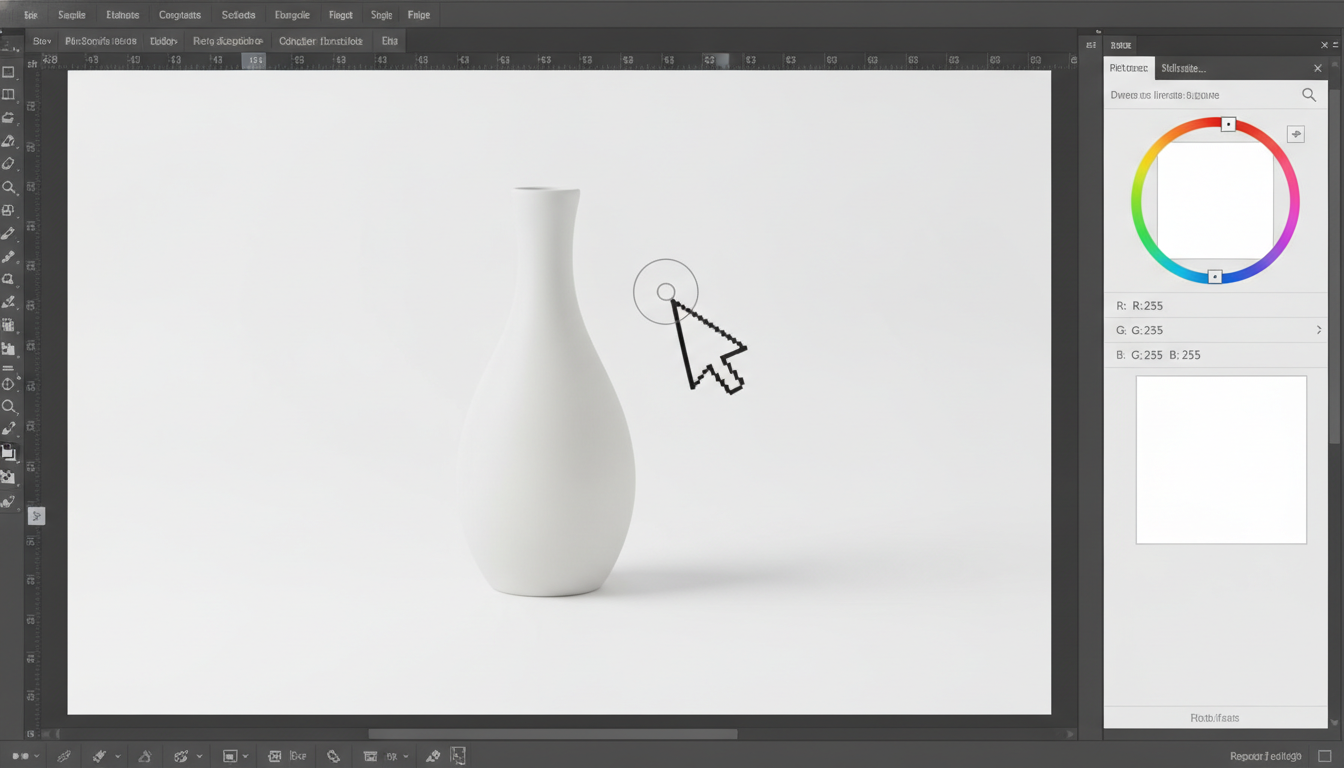This screenshot has height=768, width=1344.
Task: Click the eyedropper icon near bottom bar end
Action: (x=433, y=757)
